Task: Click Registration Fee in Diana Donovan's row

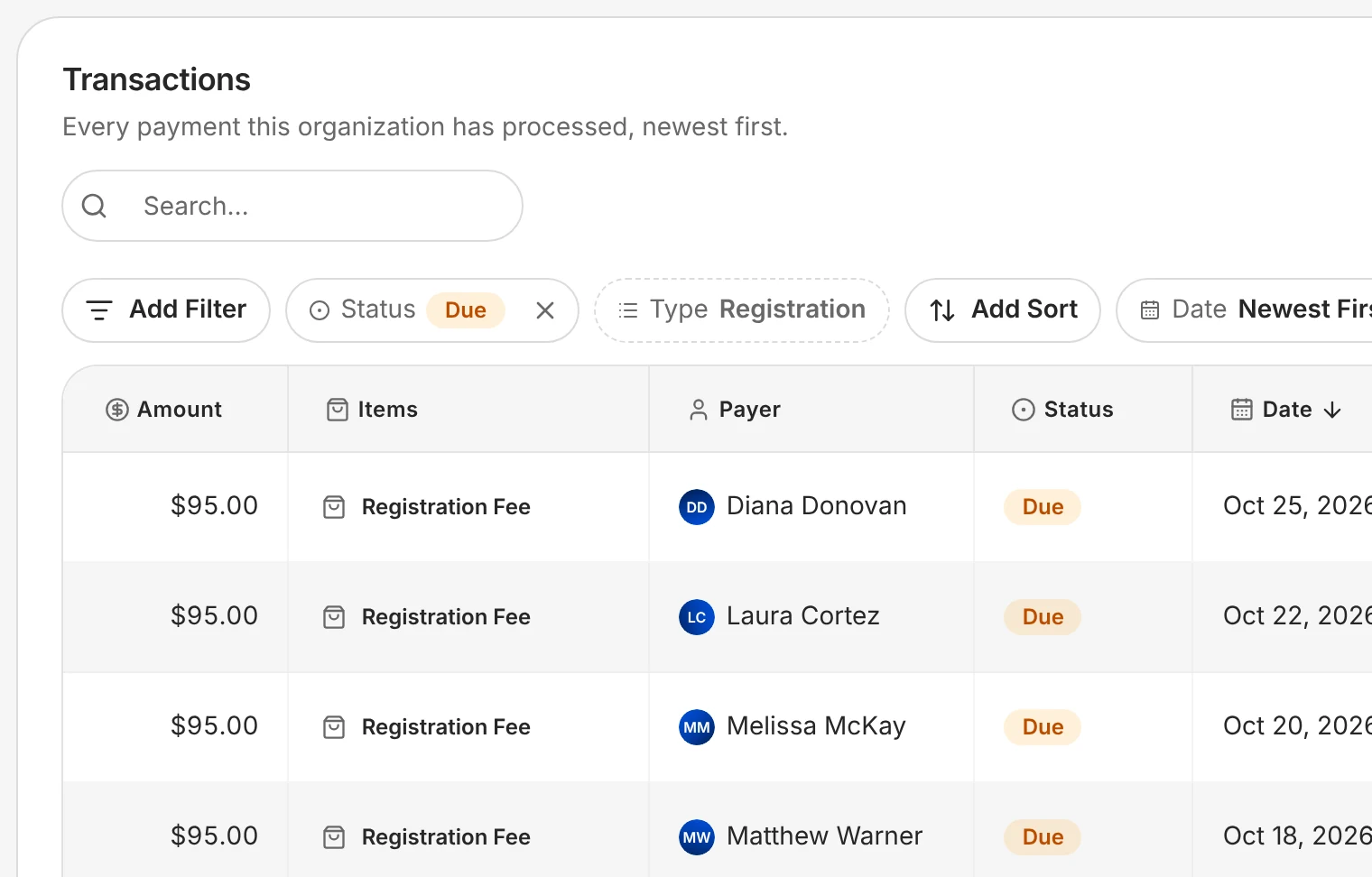Action: point(446,507)
